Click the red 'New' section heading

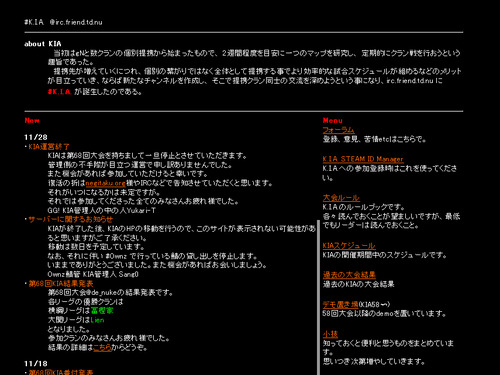point(32,120)
